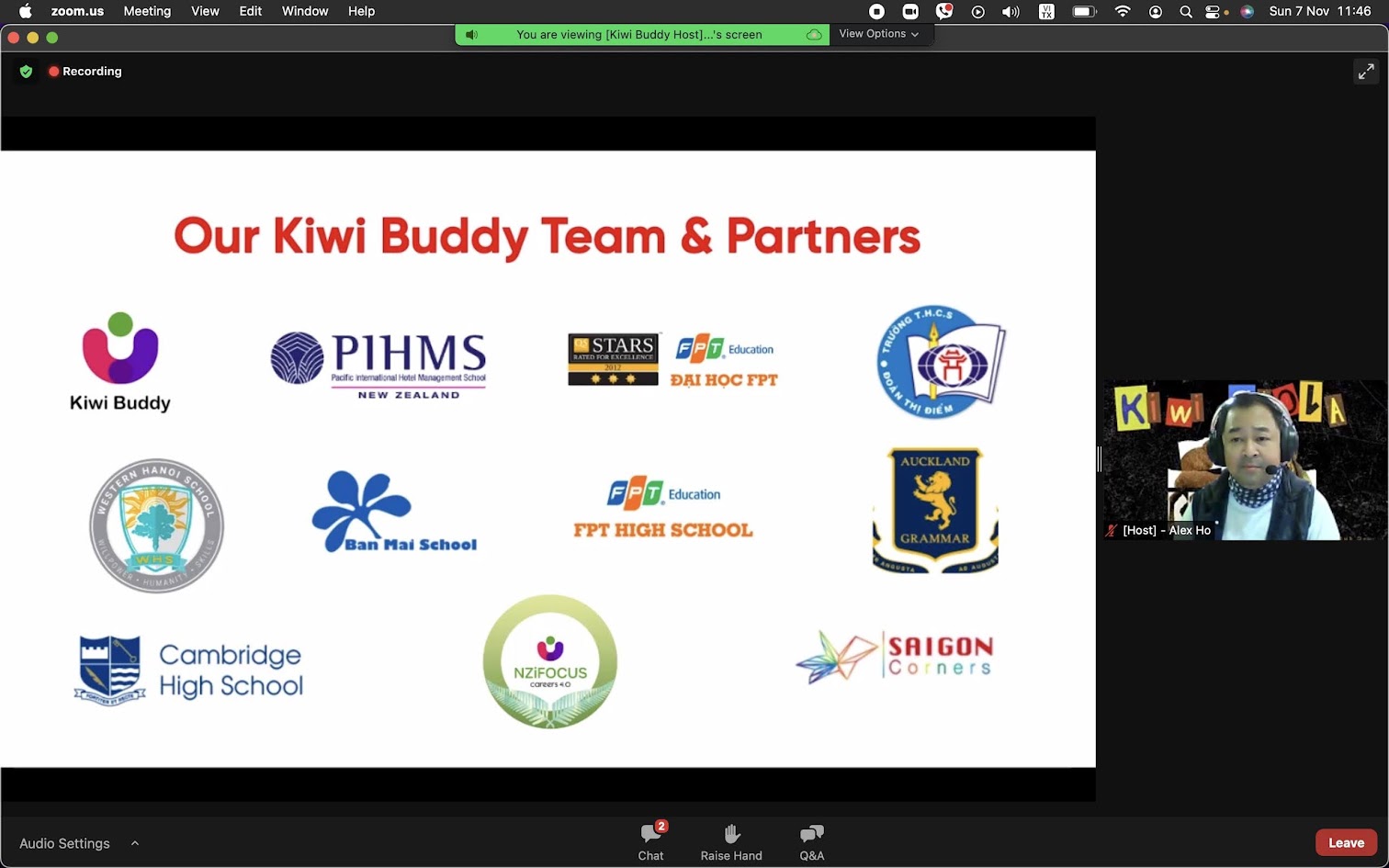Open Audio Settings

(64, 843)
